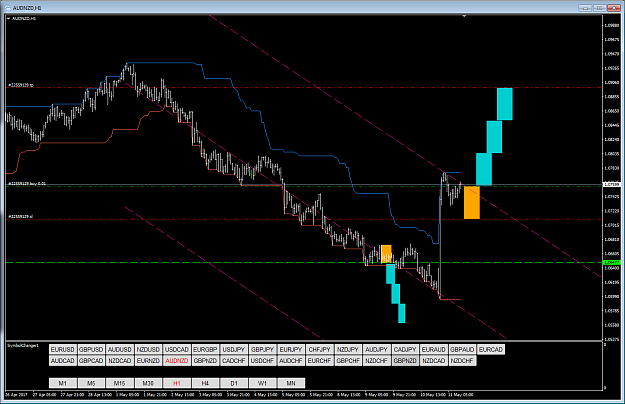Screen dimensions: 625x404
Task: Load the USDCHF pair
Action: coord(262,361)
